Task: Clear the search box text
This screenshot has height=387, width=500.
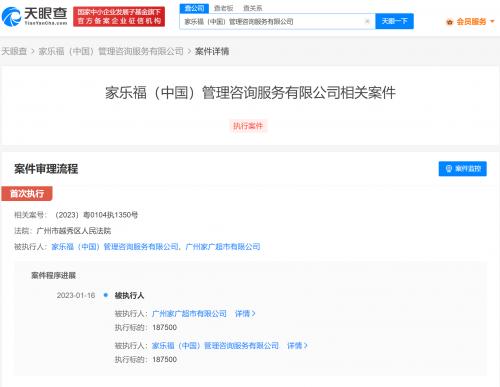Action: [367, 21]
